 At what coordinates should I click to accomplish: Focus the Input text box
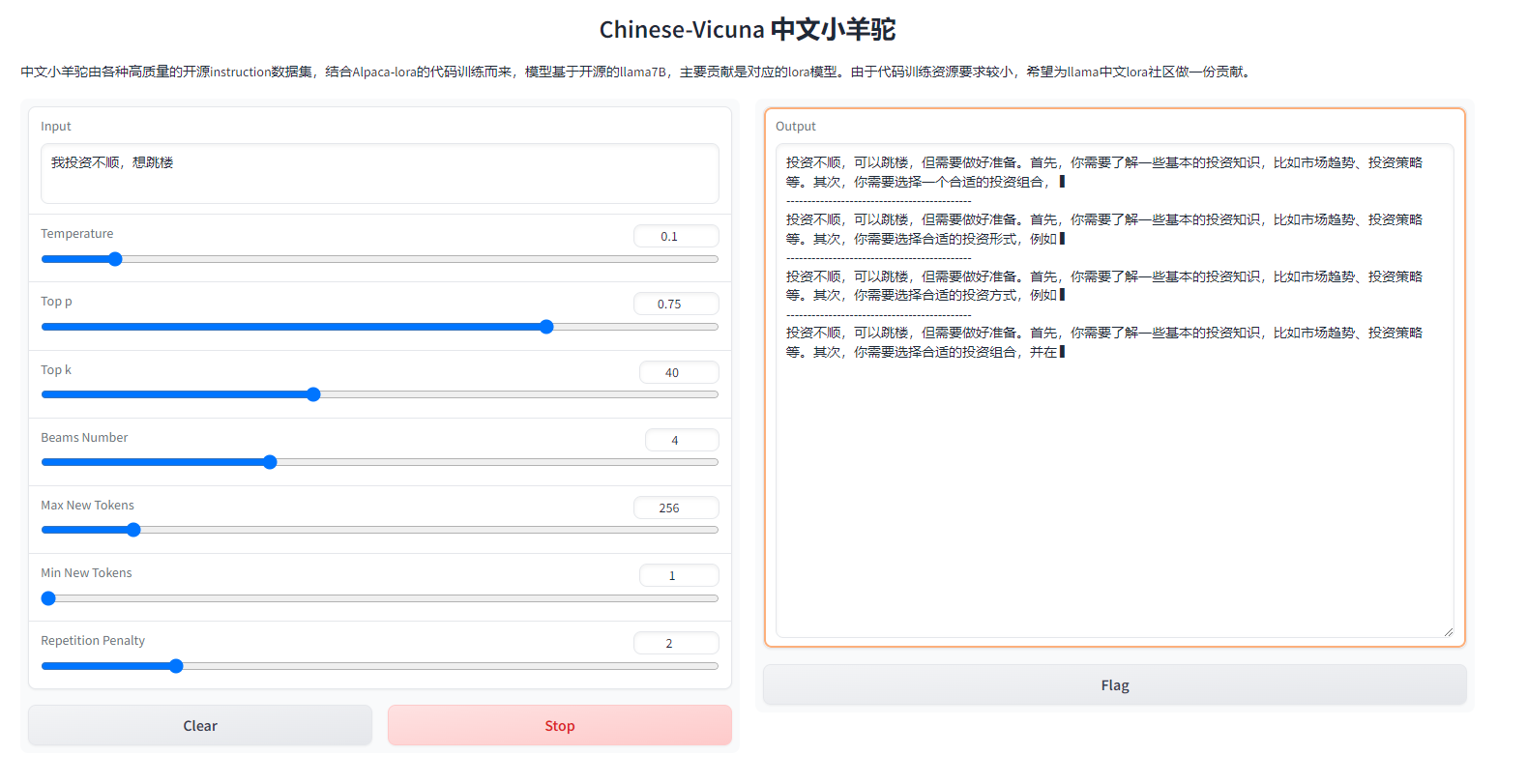[380, 174]
